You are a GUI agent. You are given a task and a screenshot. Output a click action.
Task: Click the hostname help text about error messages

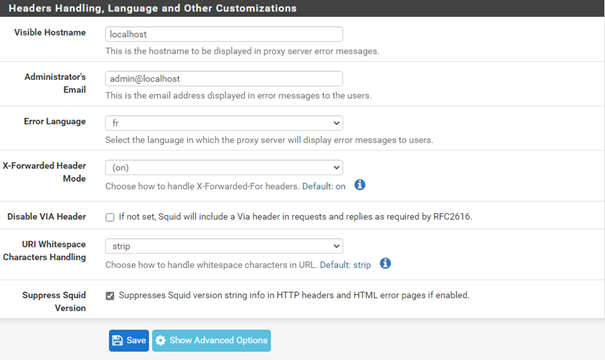point(242,51)
